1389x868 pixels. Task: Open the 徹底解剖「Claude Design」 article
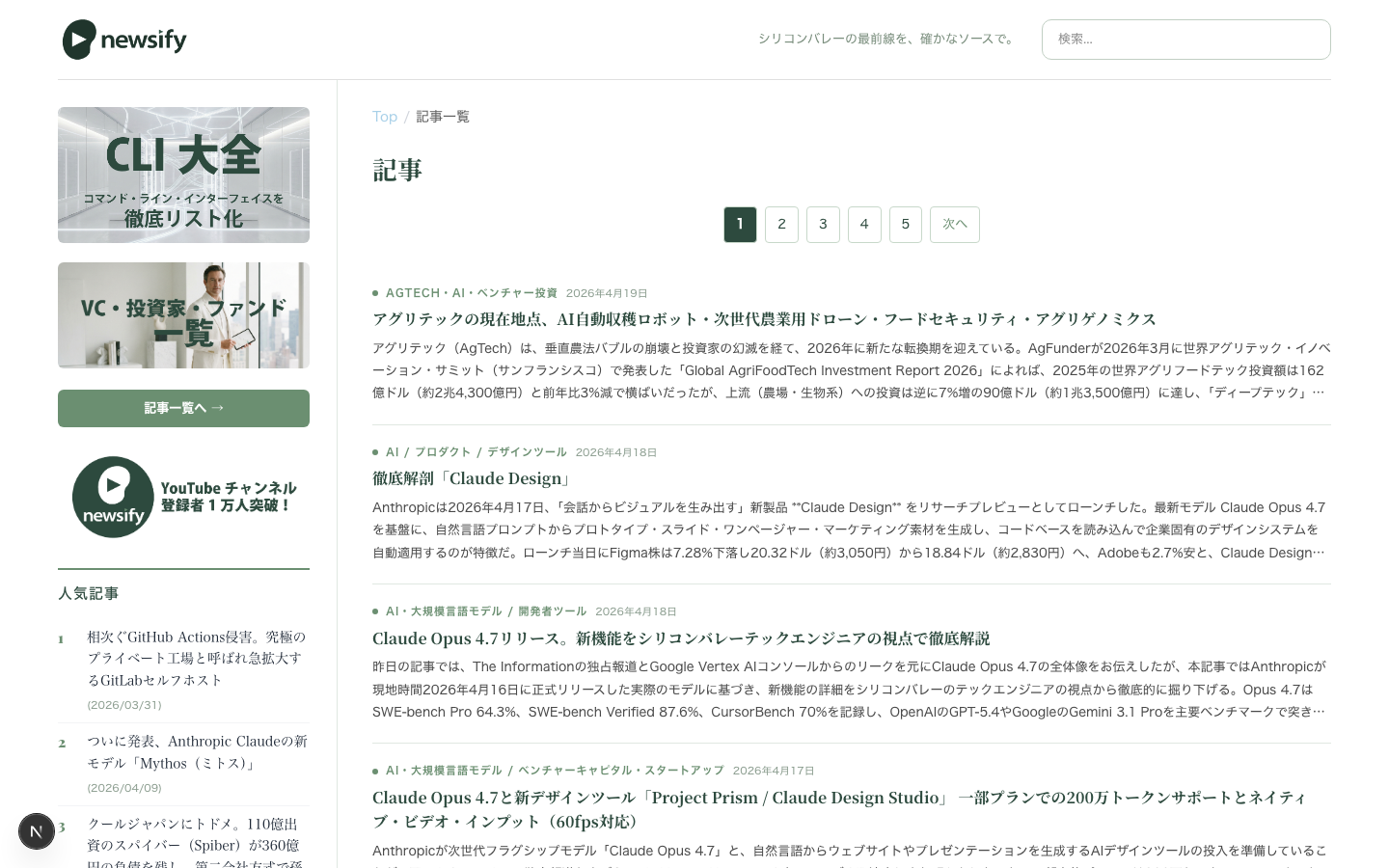470,478
